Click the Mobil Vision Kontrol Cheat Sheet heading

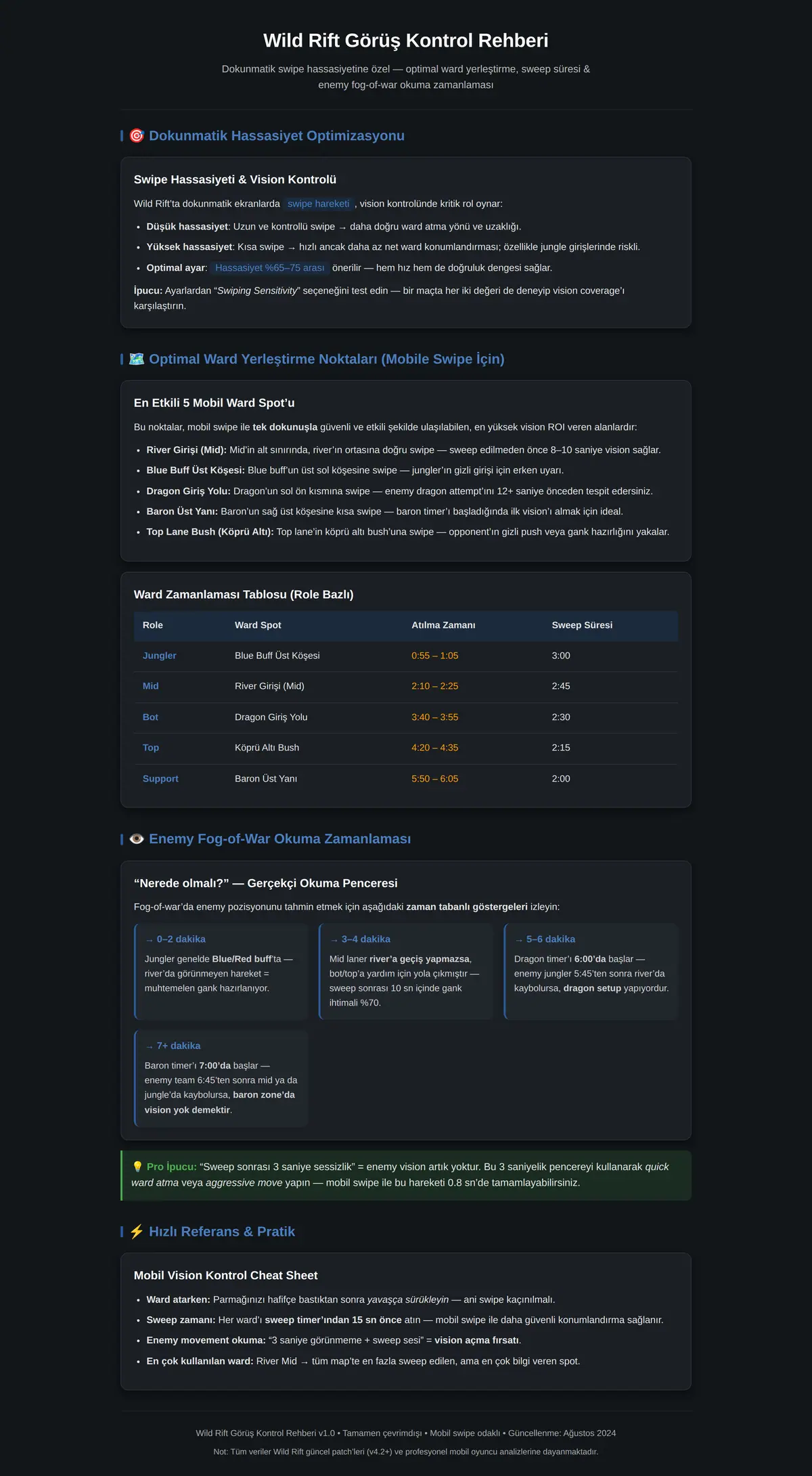pyautogui.click(x=225, y=1275)
